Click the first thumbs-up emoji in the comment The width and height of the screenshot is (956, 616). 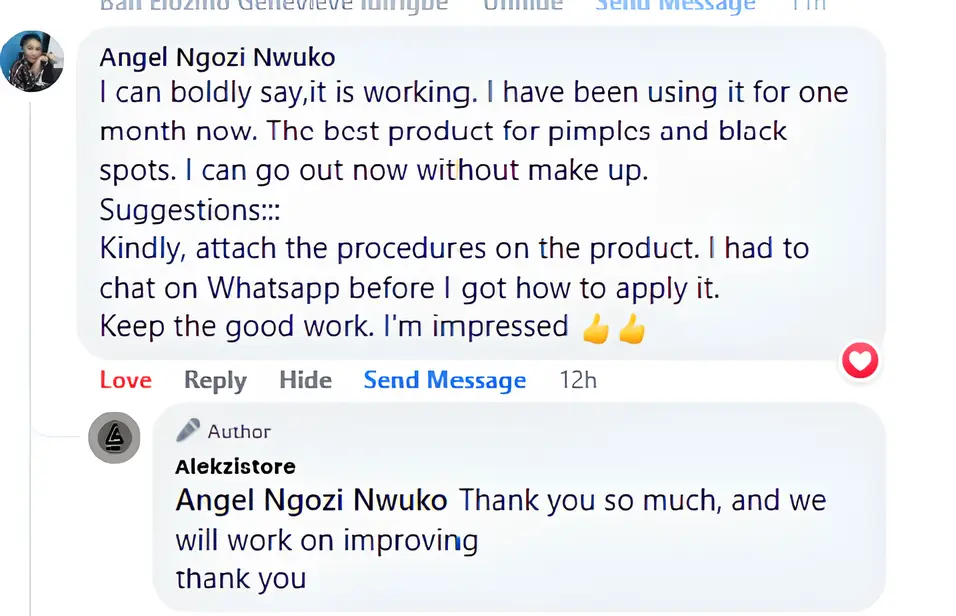(596, 328)
